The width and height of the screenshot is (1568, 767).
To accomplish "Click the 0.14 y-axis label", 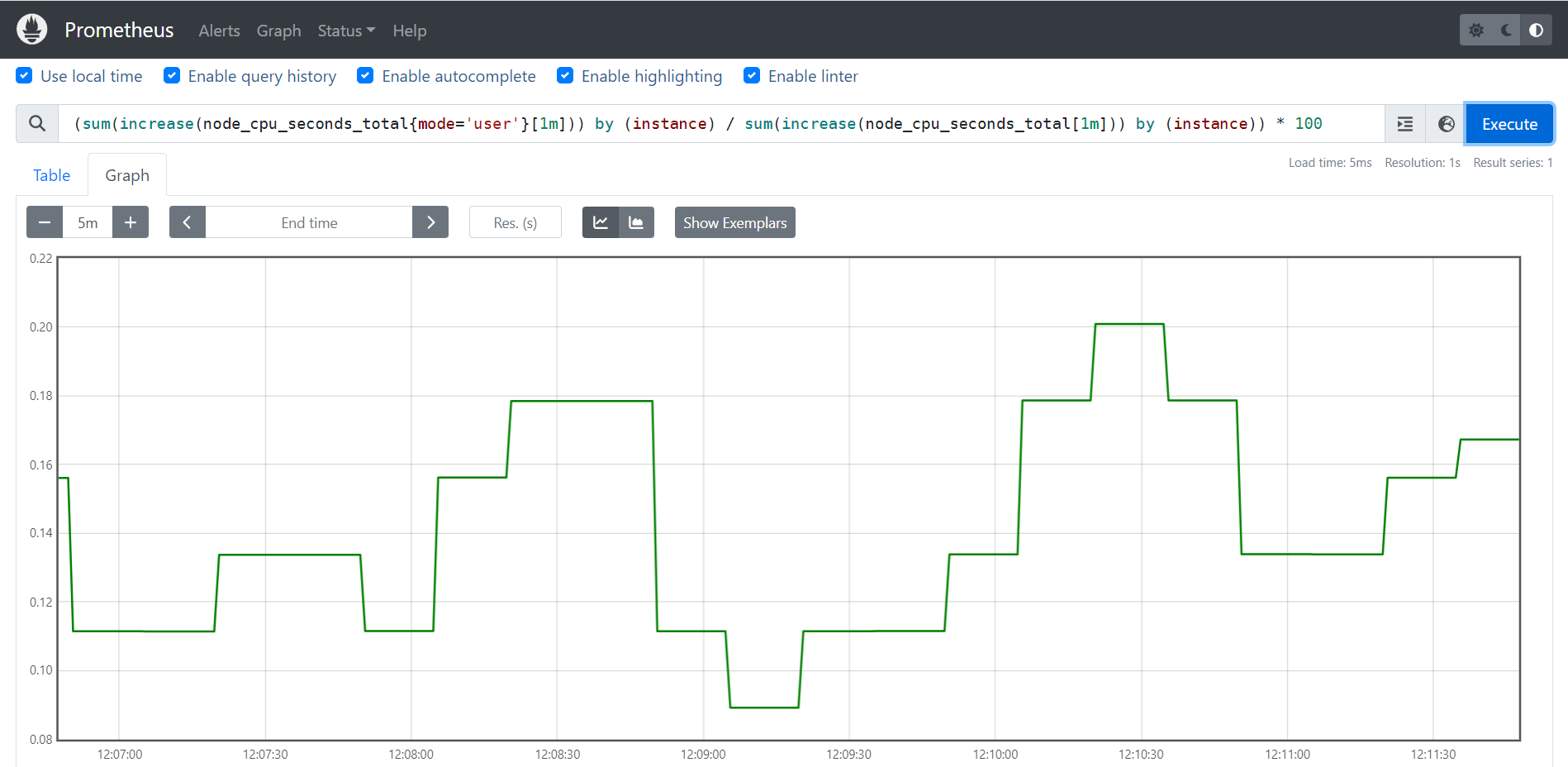I will click(41, 532).
